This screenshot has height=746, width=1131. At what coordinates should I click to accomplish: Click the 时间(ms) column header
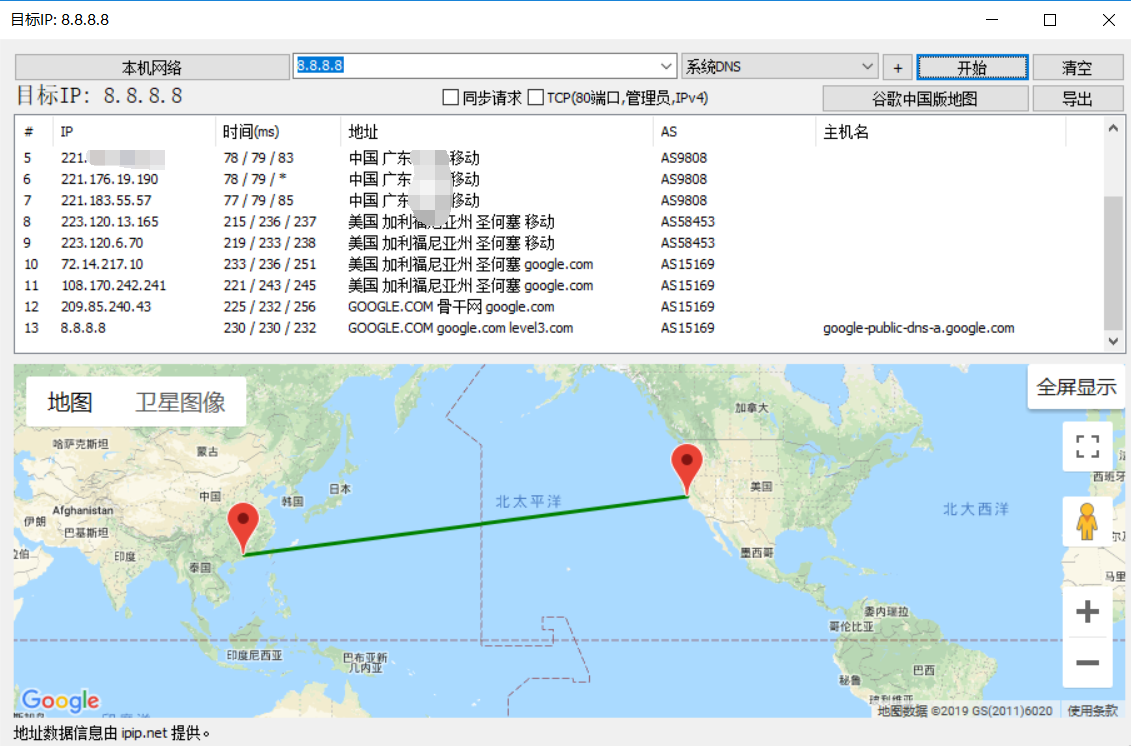278,131
